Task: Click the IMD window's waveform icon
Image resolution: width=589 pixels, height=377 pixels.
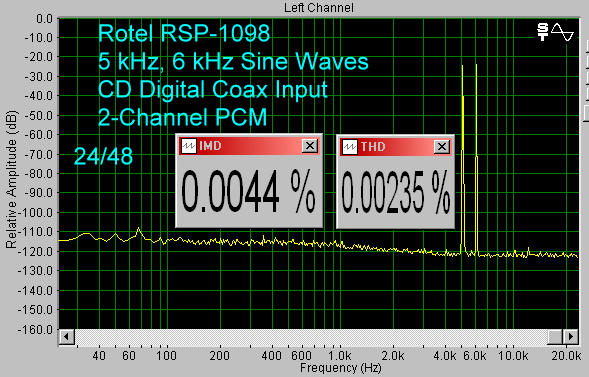Action: click(x=189, y=146)
